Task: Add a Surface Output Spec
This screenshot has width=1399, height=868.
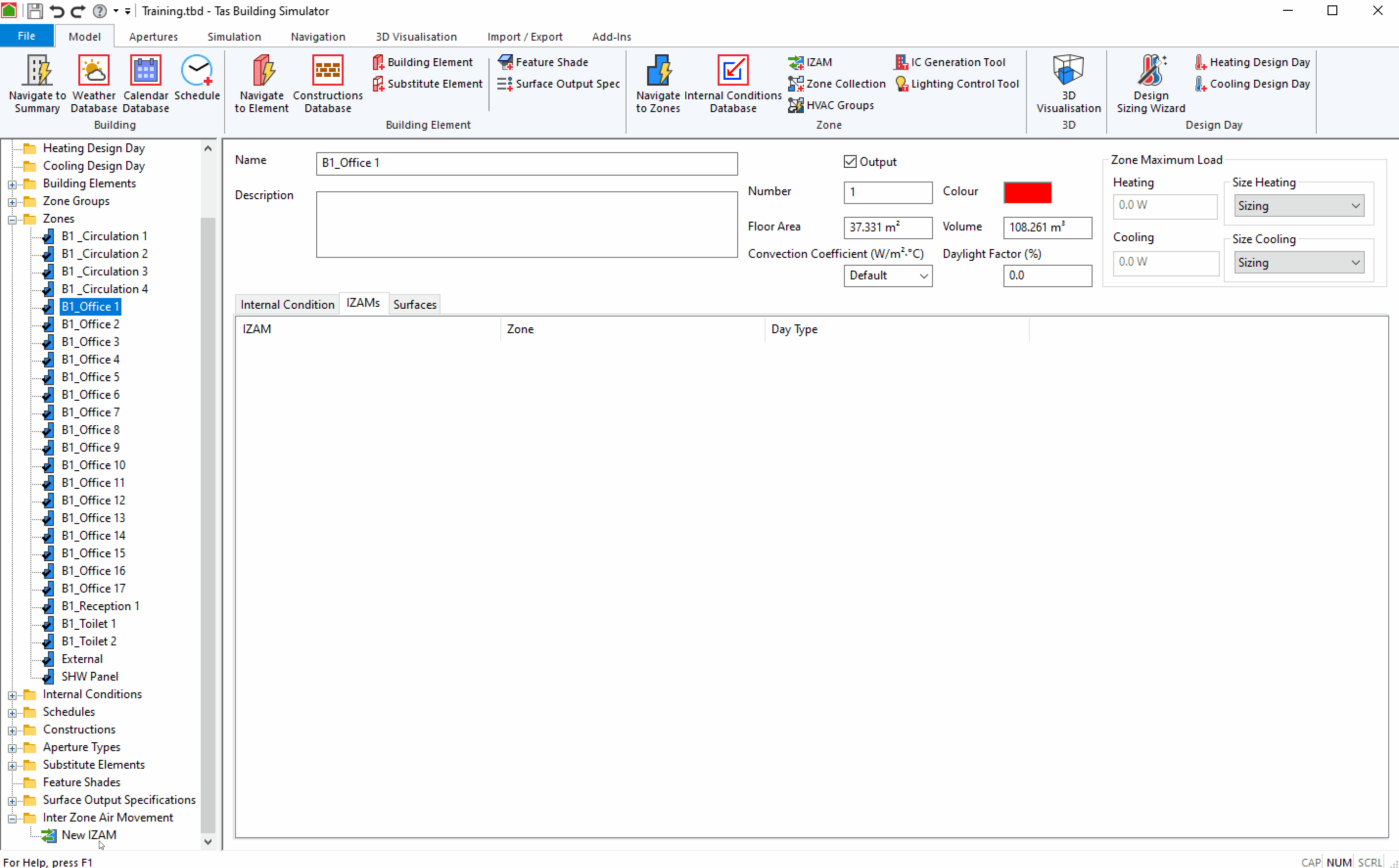Action: point(558,84)
